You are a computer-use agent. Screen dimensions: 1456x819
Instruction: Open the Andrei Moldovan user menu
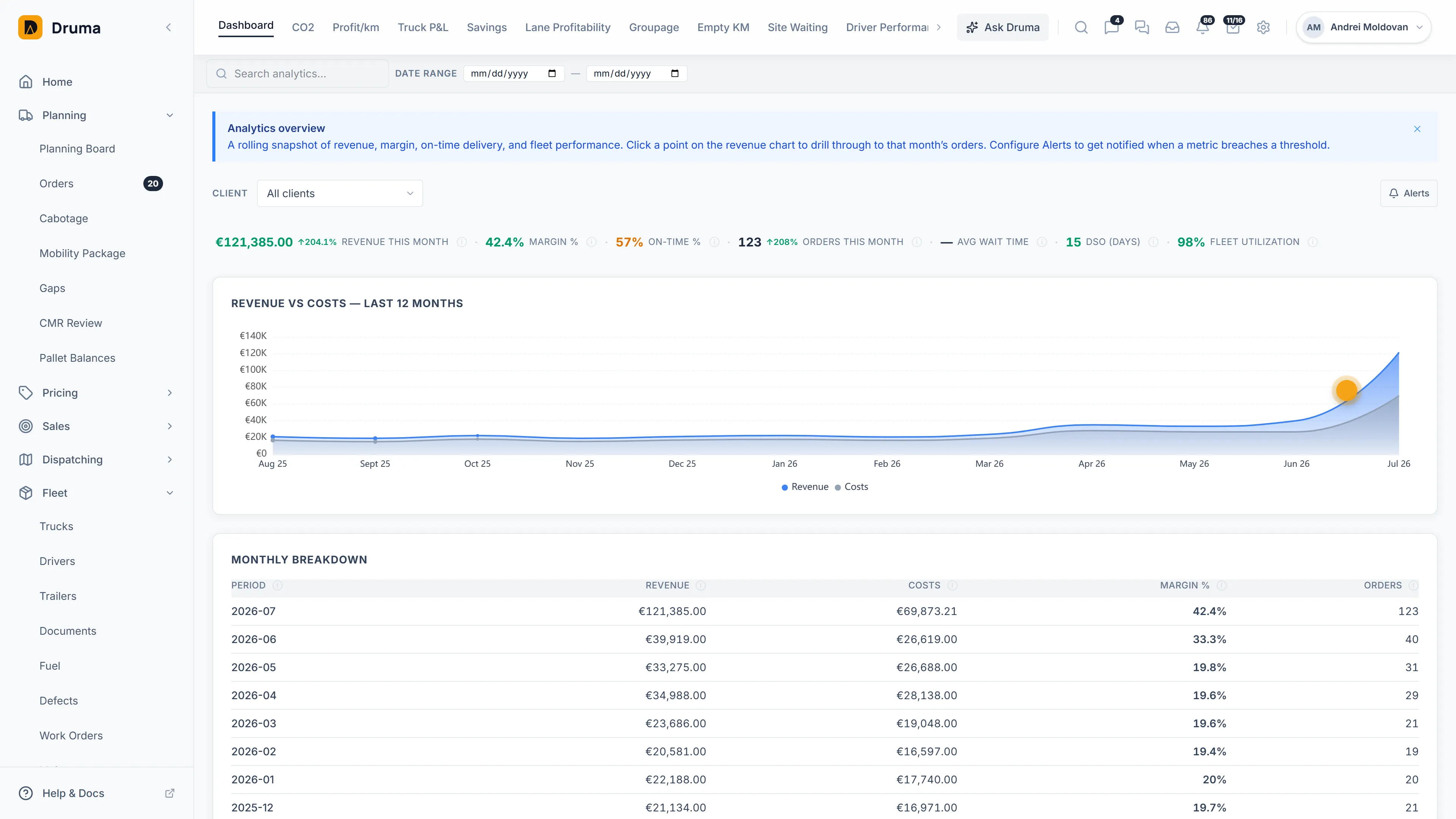[1363, 27]
